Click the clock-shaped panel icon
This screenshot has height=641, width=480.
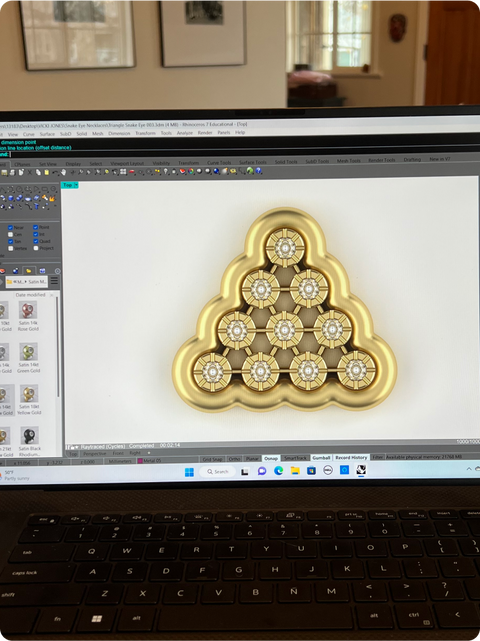pyautogui.click(x=58, y=271)
